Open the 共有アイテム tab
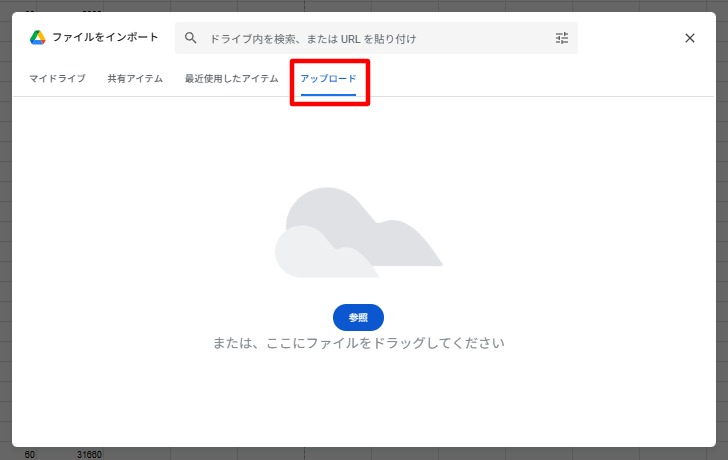Viewport: 728px width, 460px height. 135,78
